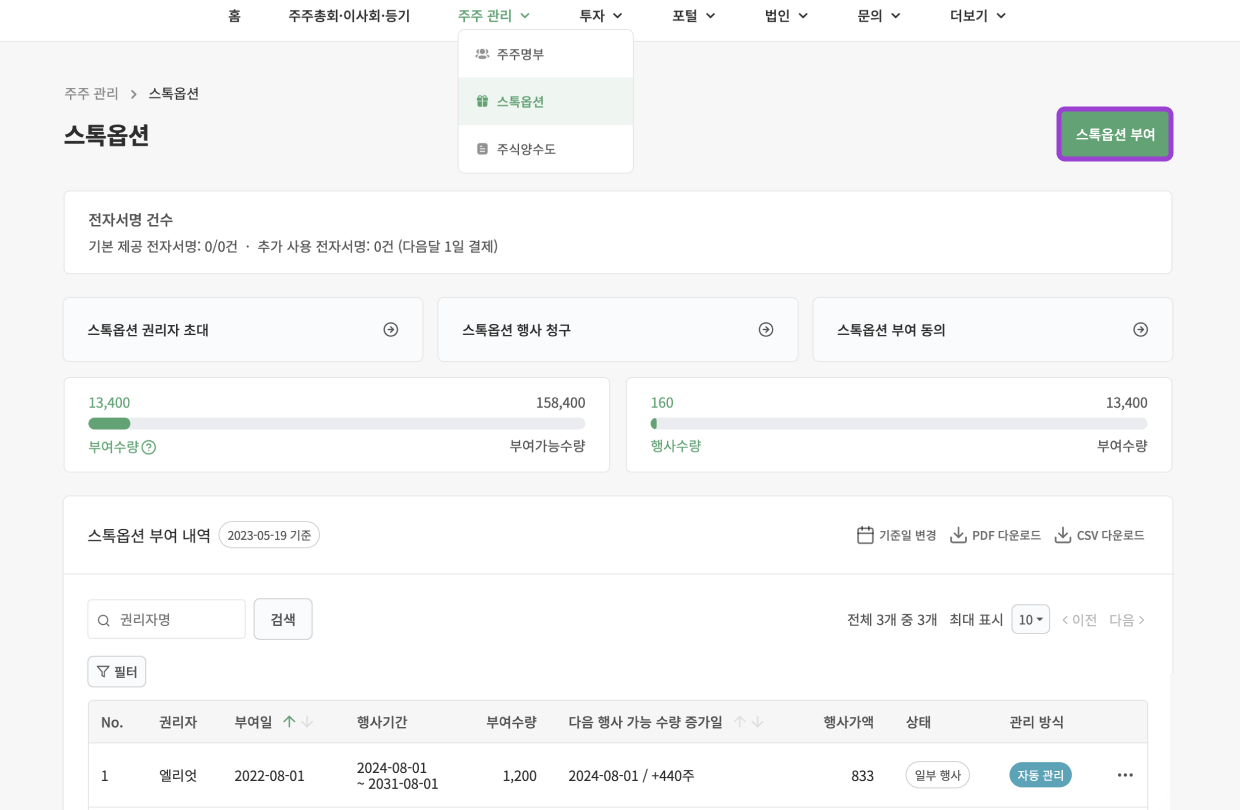
Task: Click the calendar icon for 기준일 변경
Action: [x=865, y=535]
